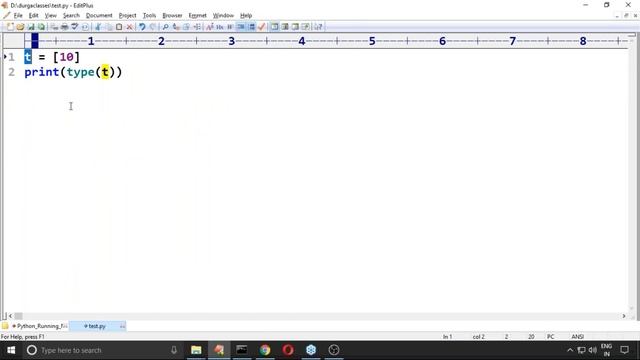Toggle the highlighted Word wrap toolbar button
Image resolution: width=640 pixels, height=360 pixels.
coord(241,27)
